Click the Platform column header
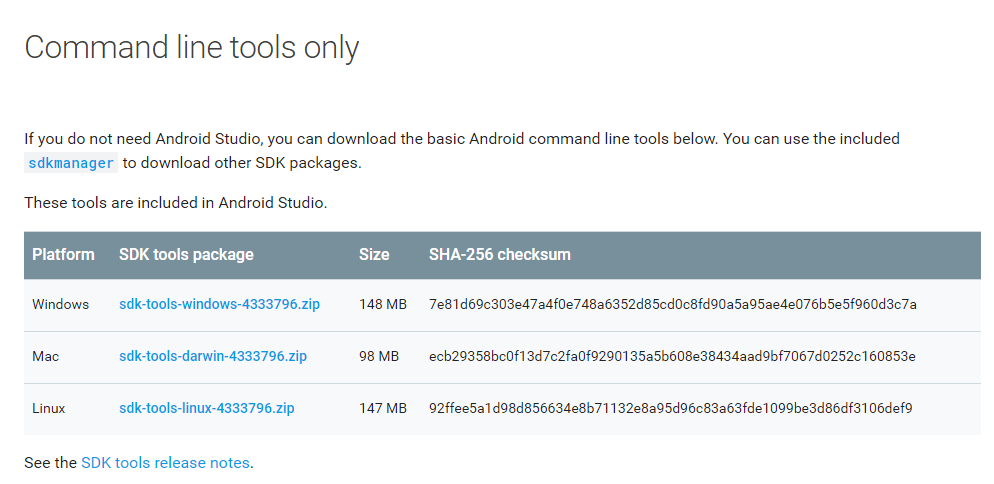This screenshot has height=484, width=994. point(63,254)
